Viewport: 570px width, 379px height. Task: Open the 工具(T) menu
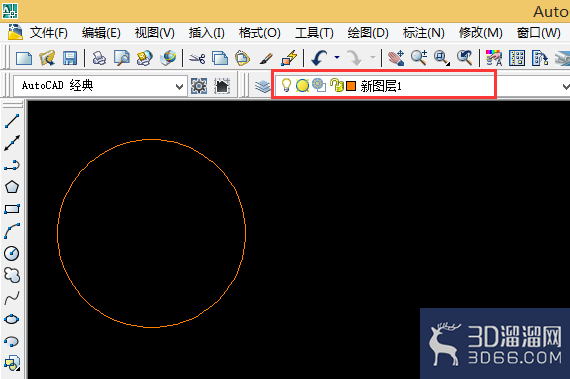[x=314, y=33]
